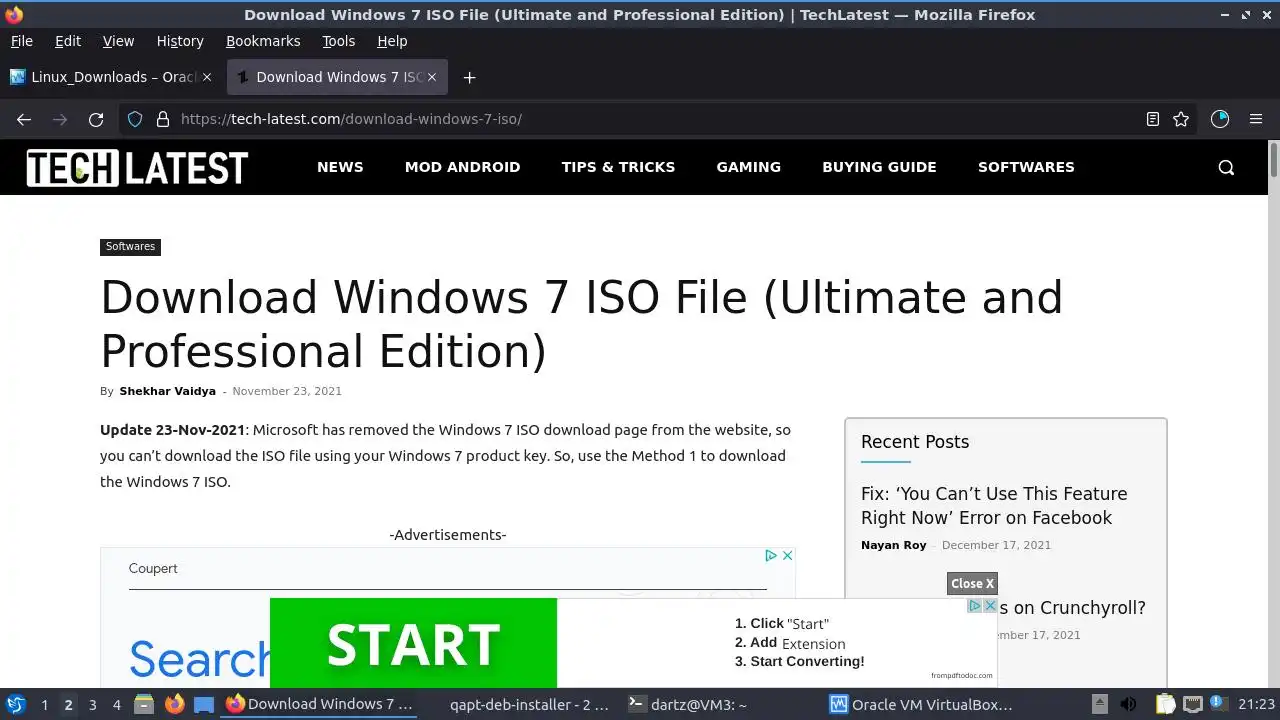Open the Bookmarks menu
Image resolution: width=1280 pixels, height=720 pixels.
pos(263,41)
